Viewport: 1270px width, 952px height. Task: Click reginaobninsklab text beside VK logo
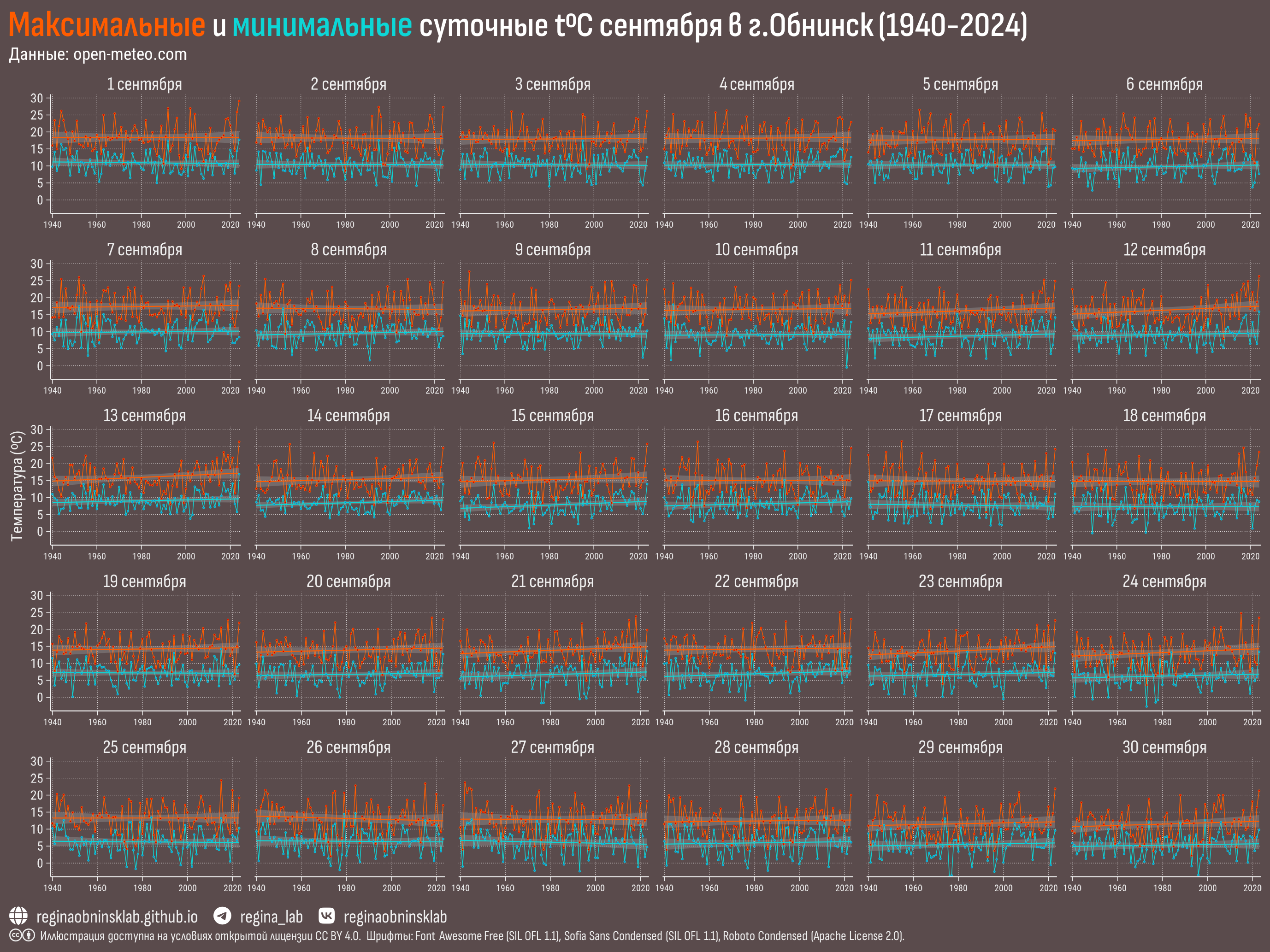(395, 917)
